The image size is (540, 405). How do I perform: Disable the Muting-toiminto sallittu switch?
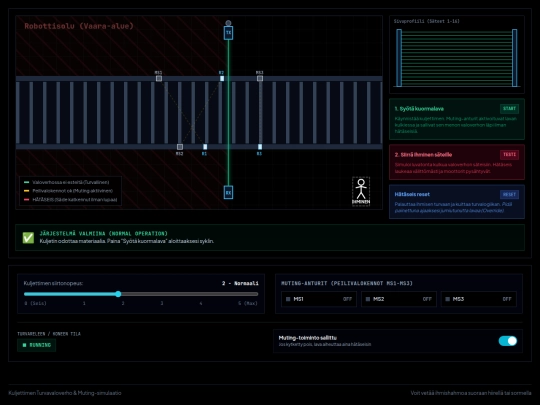[x=508, y=341]
